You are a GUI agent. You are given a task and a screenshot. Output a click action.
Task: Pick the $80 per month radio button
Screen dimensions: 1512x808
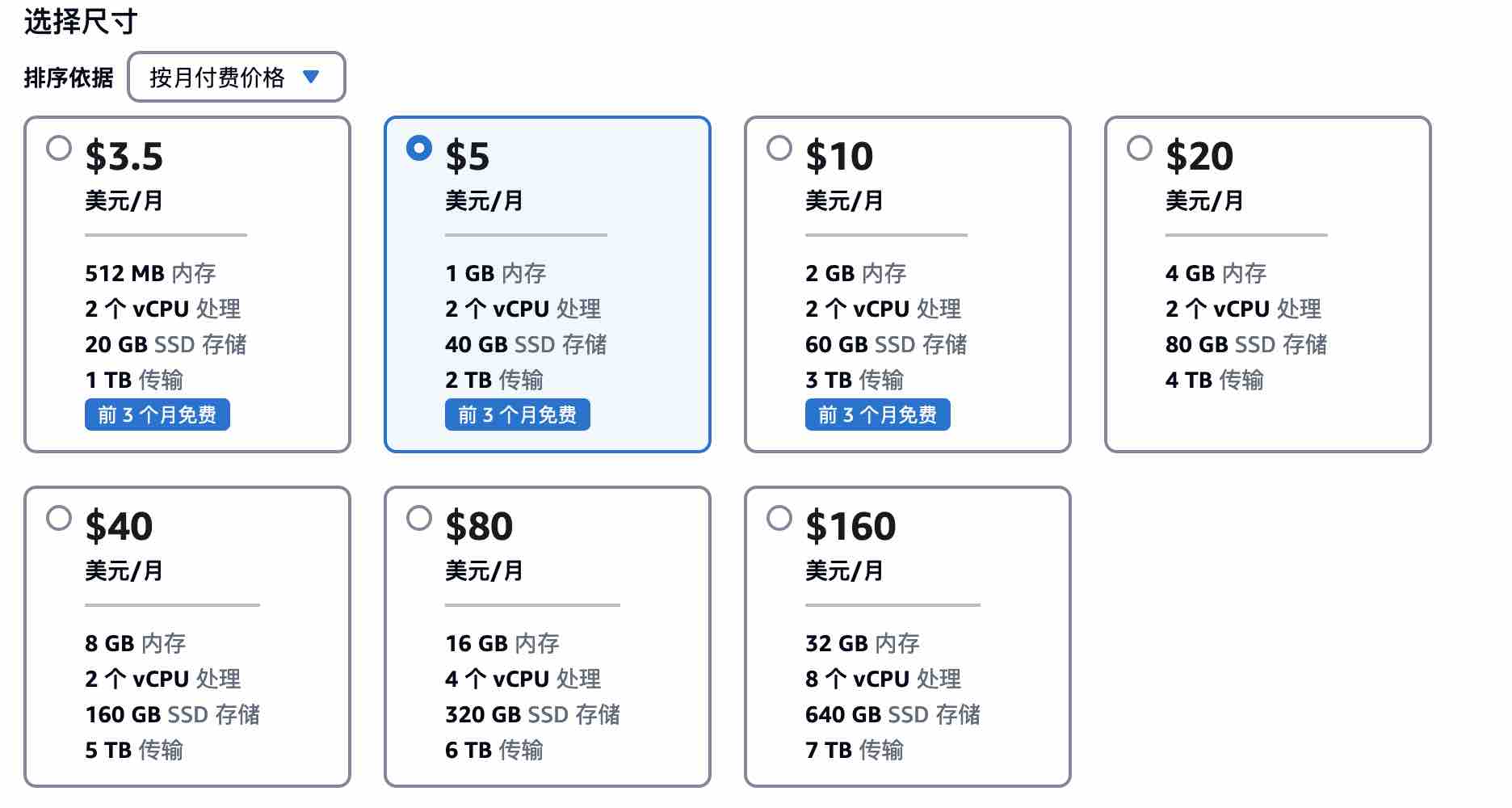(419, 518)
